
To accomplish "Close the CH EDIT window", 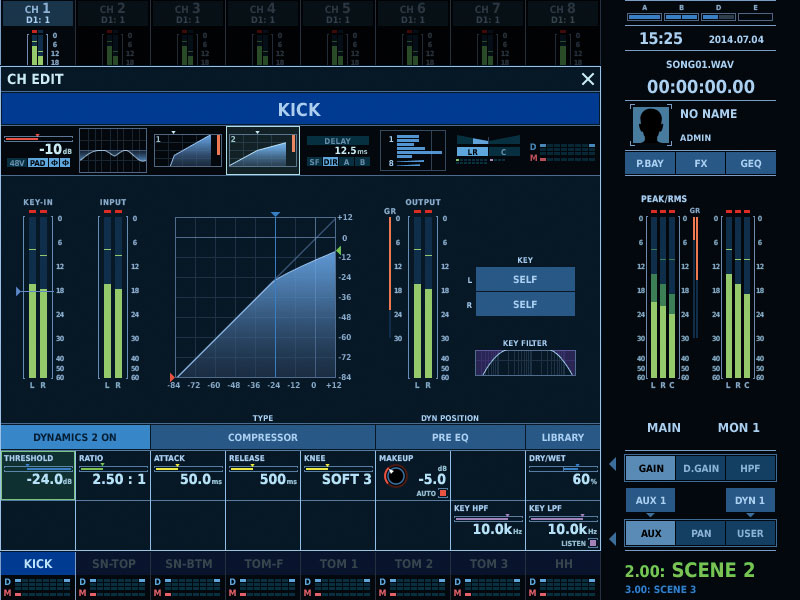I will pyautogui.click(x=587, y=79).
